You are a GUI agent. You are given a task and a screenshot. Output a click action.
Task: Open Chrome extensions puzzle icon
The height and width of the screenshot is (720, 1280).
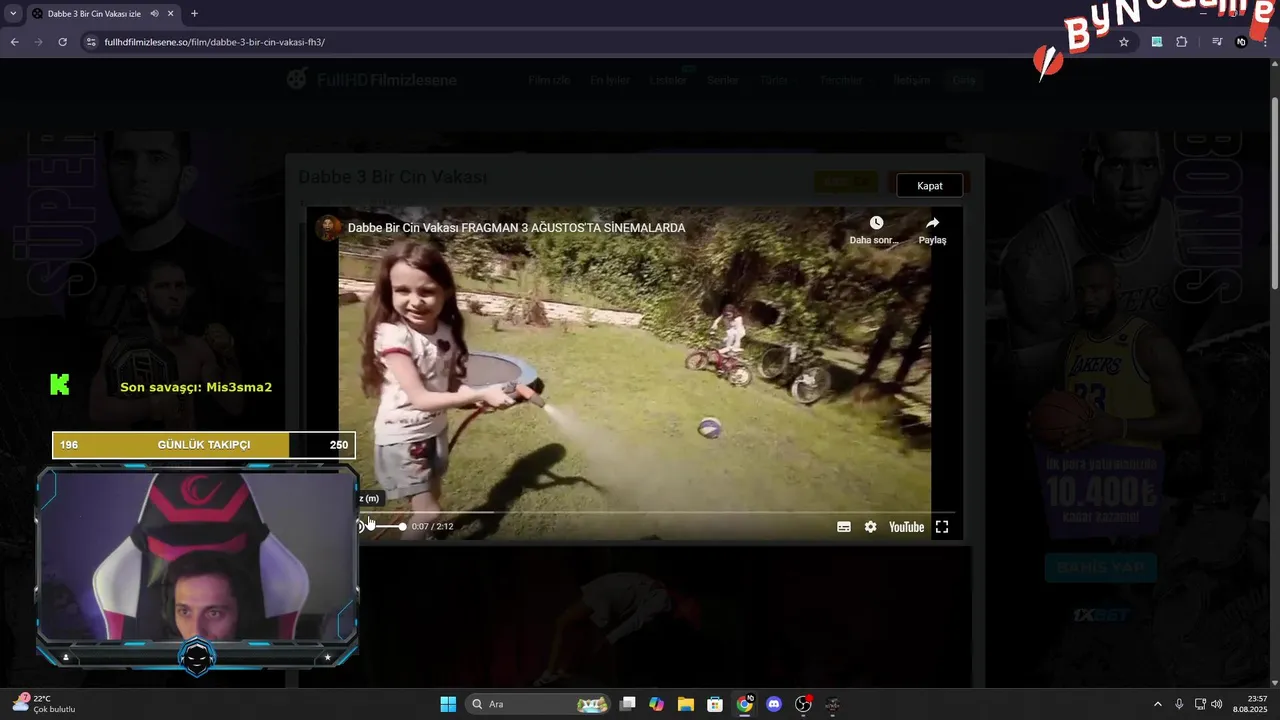click(x=1181, y=42)
